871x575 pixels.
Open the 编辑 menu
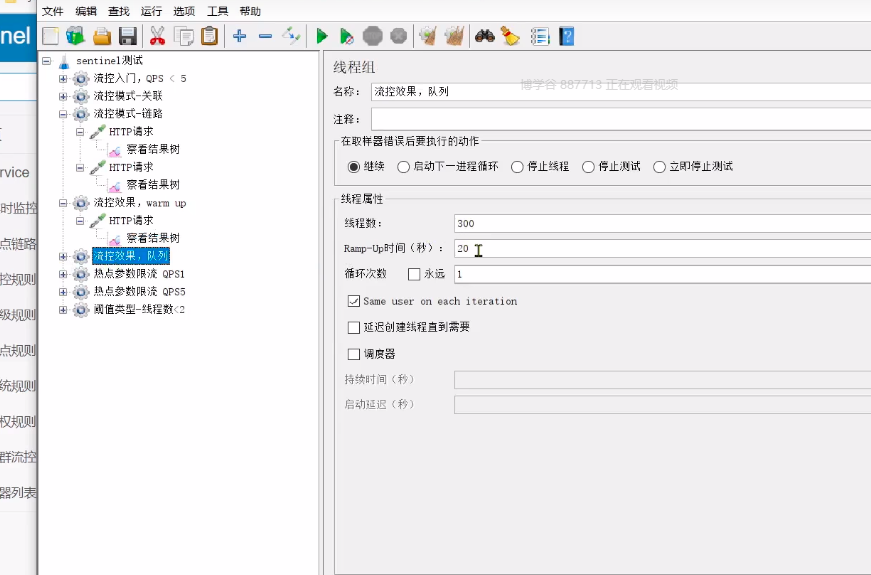(x=86, y=11)
